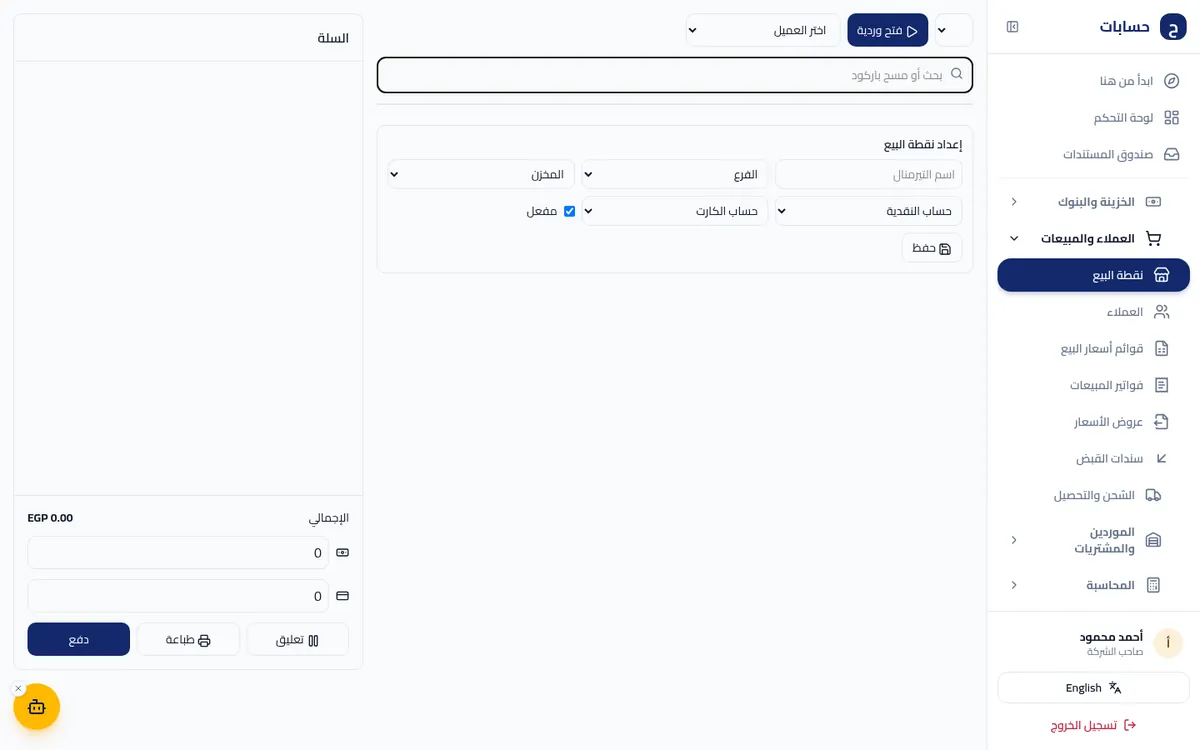1200x750 pixels.
Task: Expand the الموردين والمشتريات chevron
Action: [1014, 540]
